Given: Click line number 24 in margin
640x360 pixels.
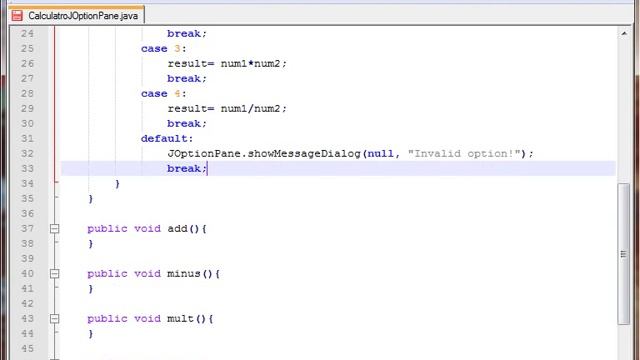Looking at the screenshot, I should coord(27,34).
